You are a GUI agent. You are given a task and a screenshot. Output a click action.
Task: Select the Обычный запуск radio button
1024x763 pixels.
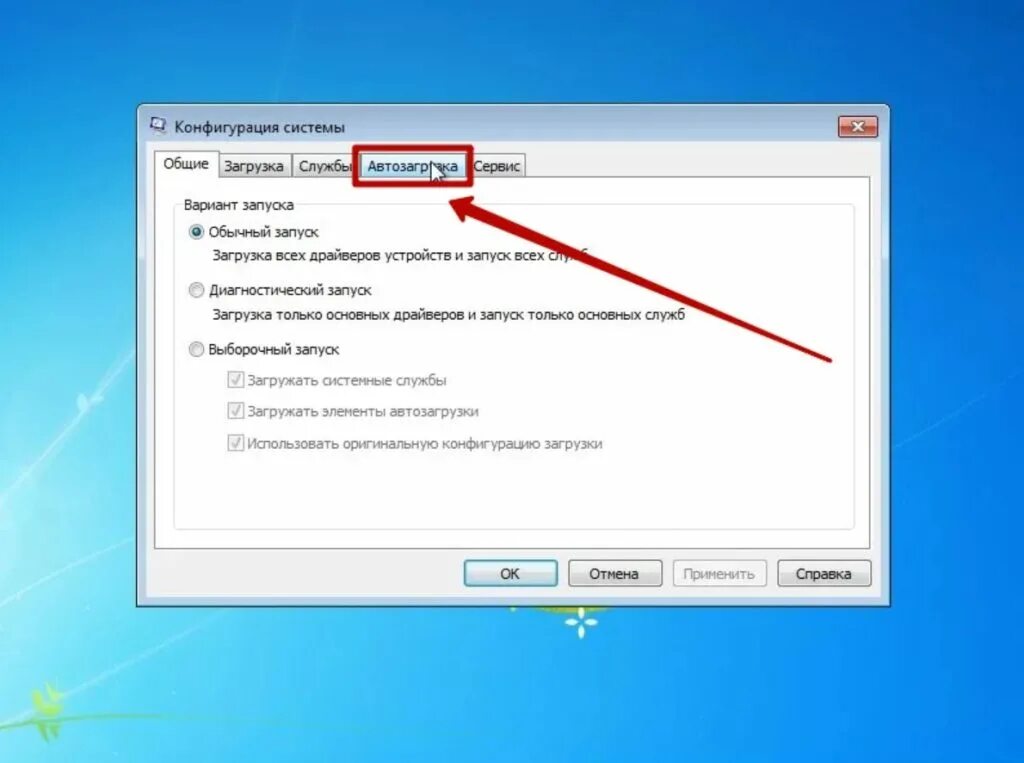click(196, 232)
